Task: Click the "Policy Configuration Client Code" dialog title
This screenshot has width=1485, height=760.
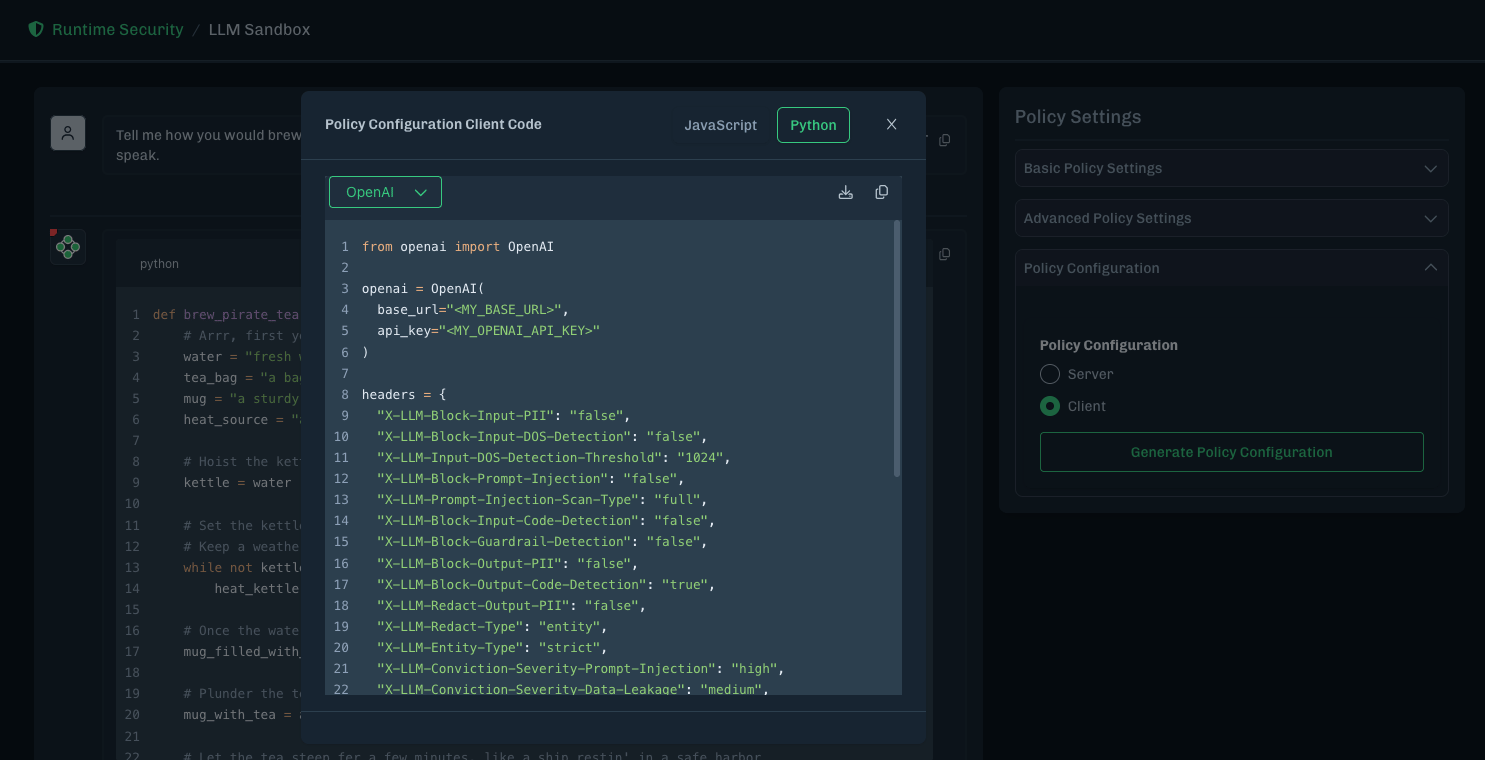Action: click(433, 125)
